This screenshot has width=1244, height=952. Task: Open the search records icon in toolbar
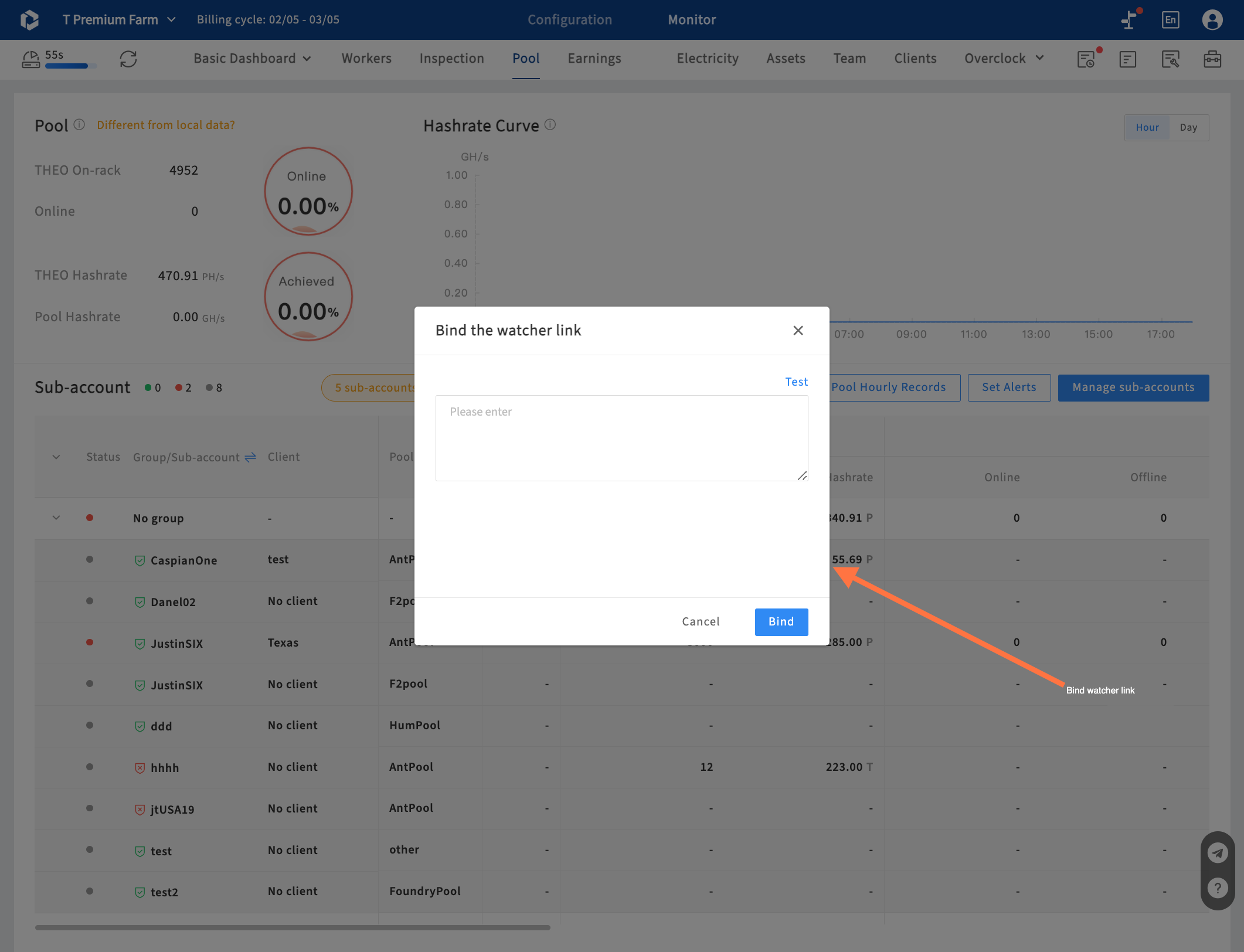tap(1170, 59)
